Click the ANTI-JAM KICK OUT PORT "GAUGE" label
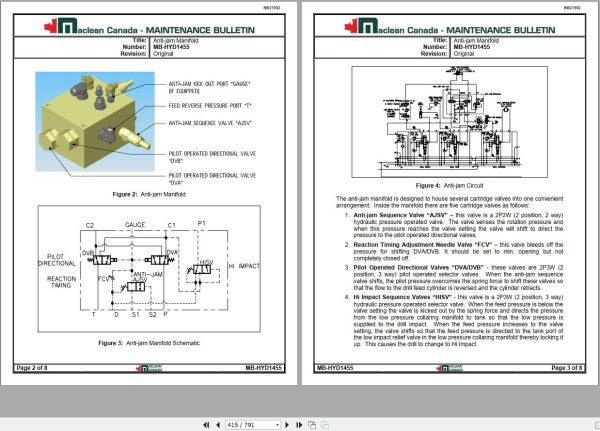Image resolution: width=600 pixels, height=431 pixels. click(x=209, y=87)
